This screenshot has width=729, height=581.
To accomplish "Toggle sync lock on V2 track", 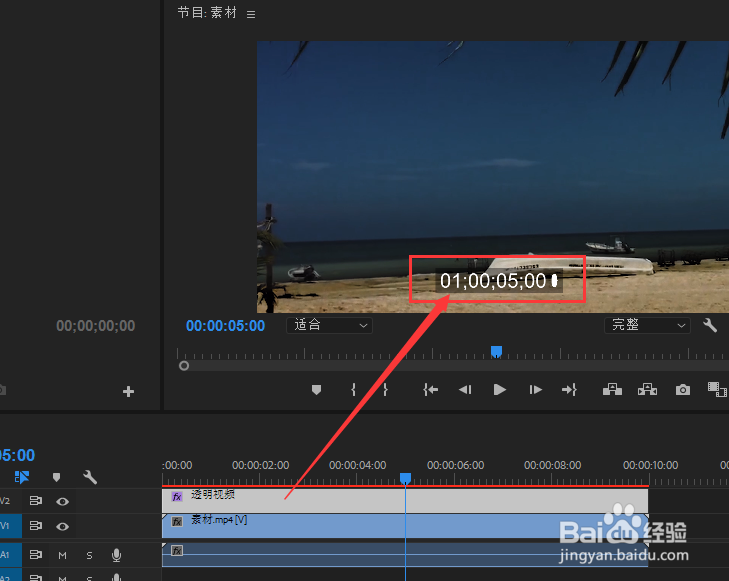I will point(36,501).
